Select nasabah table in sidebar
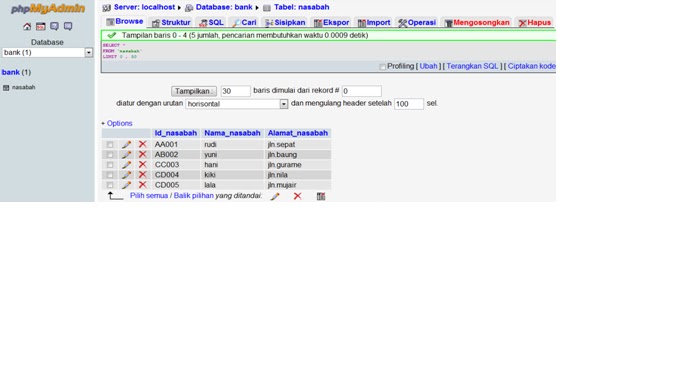683x384 pixels. click(24, 88)
